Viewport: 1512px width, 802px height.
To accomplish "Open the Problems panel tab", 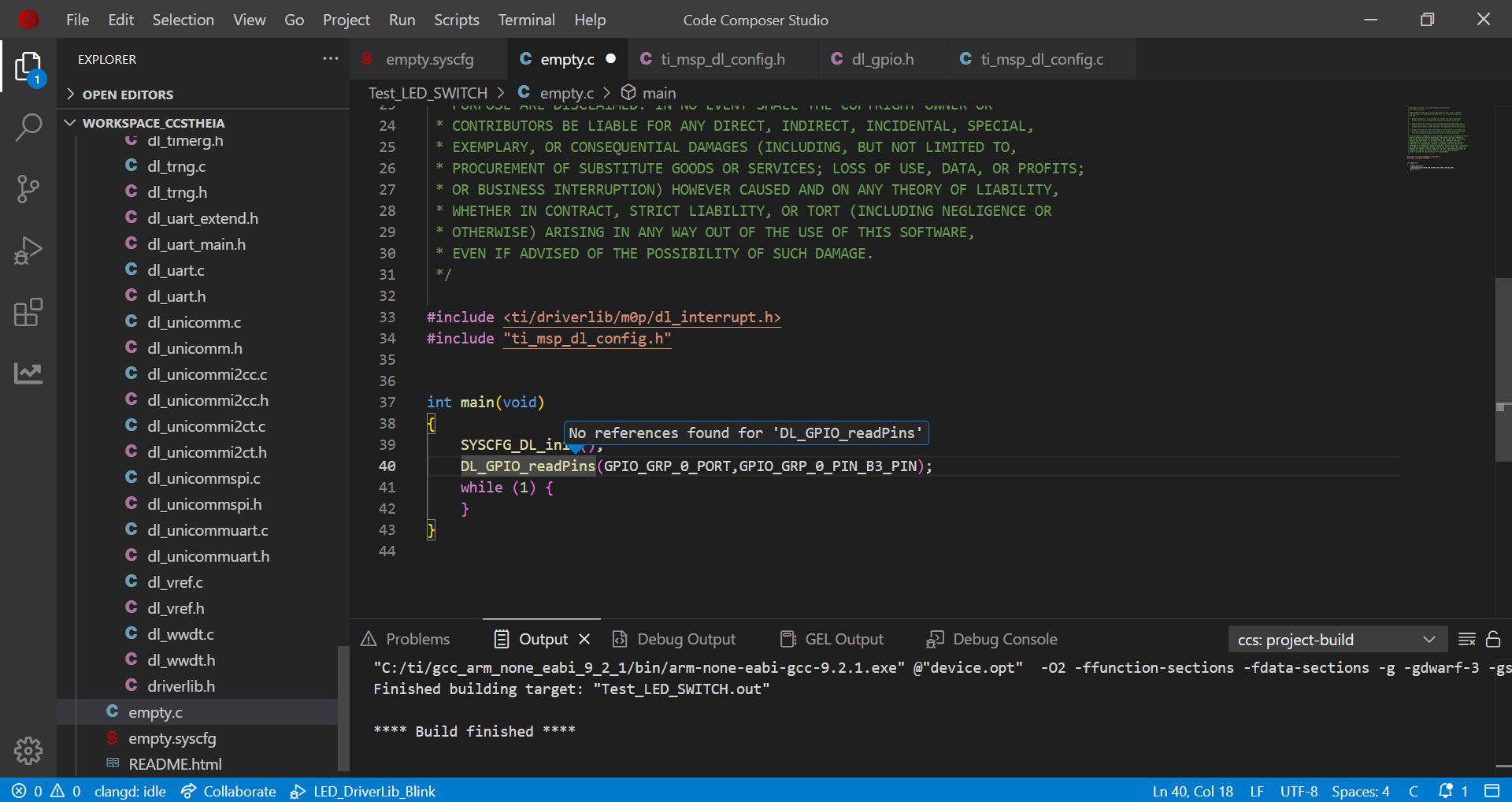I will (406, 639).
